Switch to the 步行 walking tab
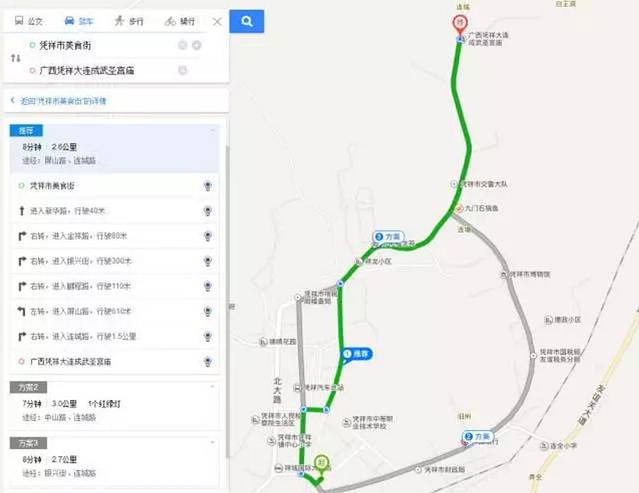This screenshot has width=639, height=493. (129, 21)
